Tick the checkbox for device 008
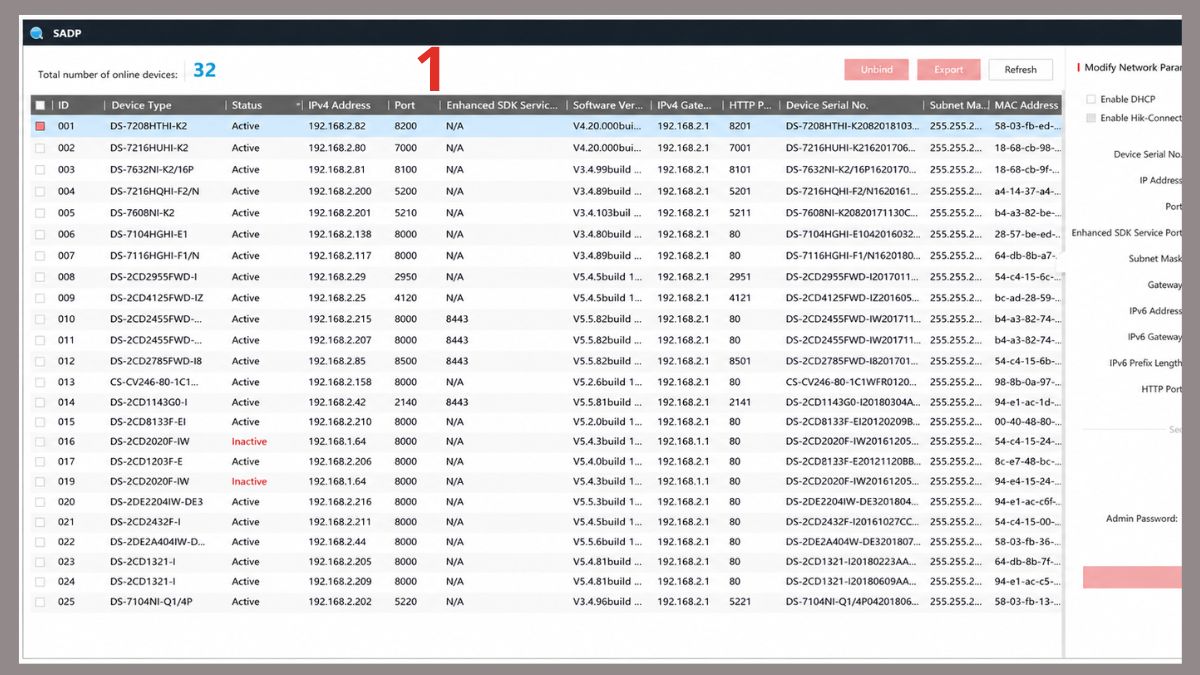Screen dimensions: 1200x675 tap(40, 277)
